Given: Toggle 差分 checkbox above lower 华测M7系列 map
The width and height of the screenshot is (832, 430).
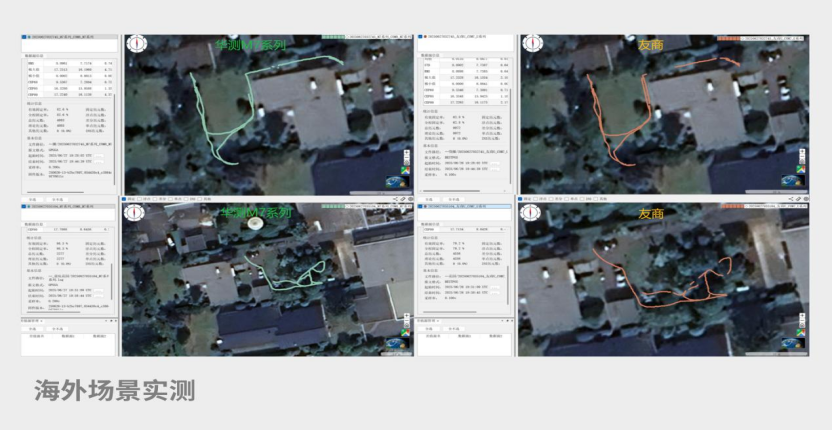Looking at the screenshot, I should coord(155,199).
